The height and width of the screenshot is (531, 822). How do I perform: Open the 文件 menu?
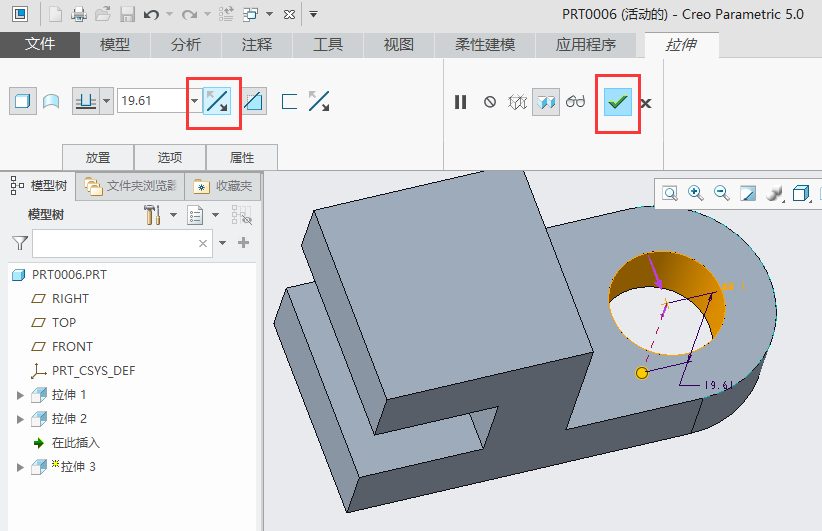pyautogui.click(x=40, y=45)
